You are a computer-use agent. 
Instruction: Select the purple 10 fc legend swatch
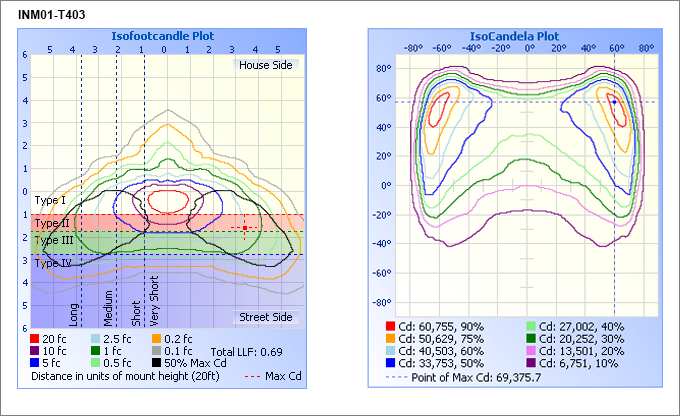[x=36, y=351]
